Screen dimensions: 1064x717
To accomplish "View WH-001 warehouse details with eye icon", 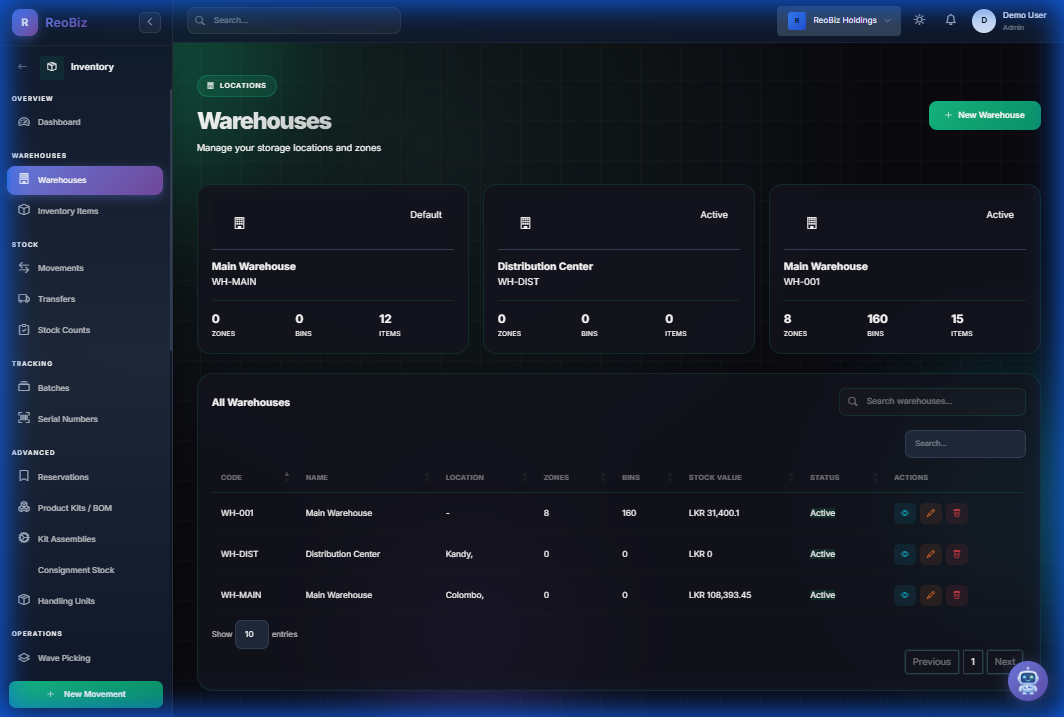I will [904, 513].
